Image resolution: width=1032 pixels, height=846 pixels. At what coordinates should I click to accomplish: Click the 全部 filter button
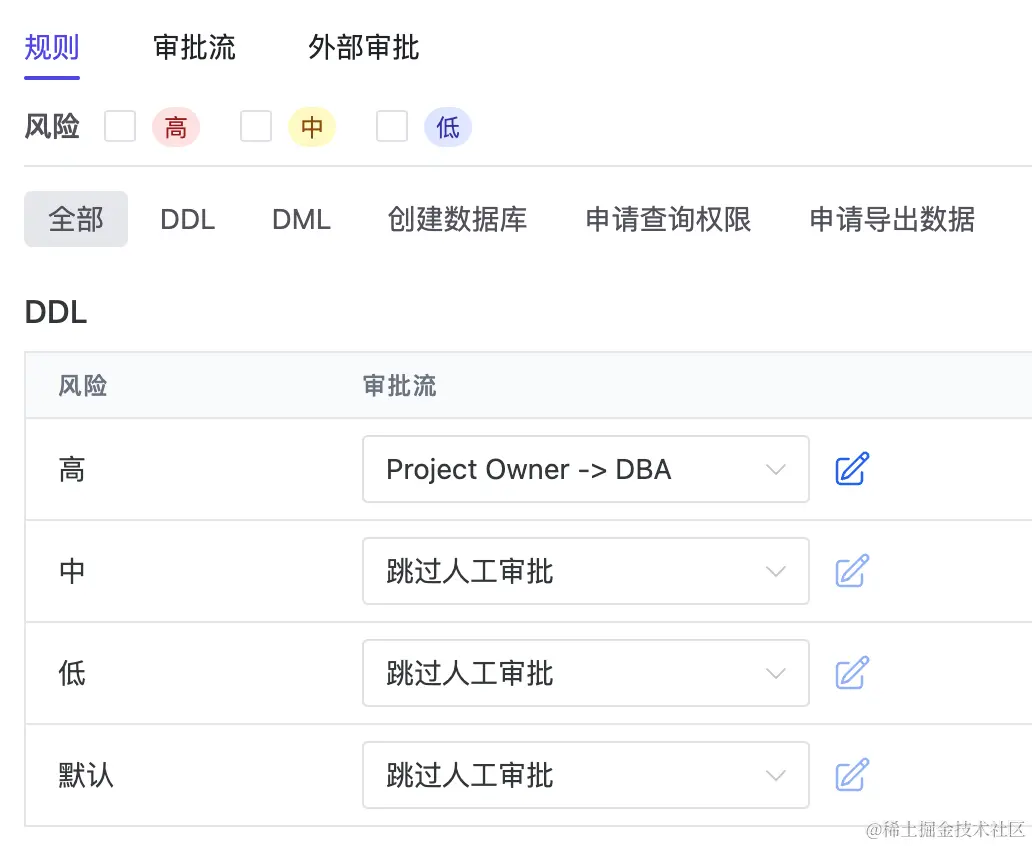pos(75,219)
